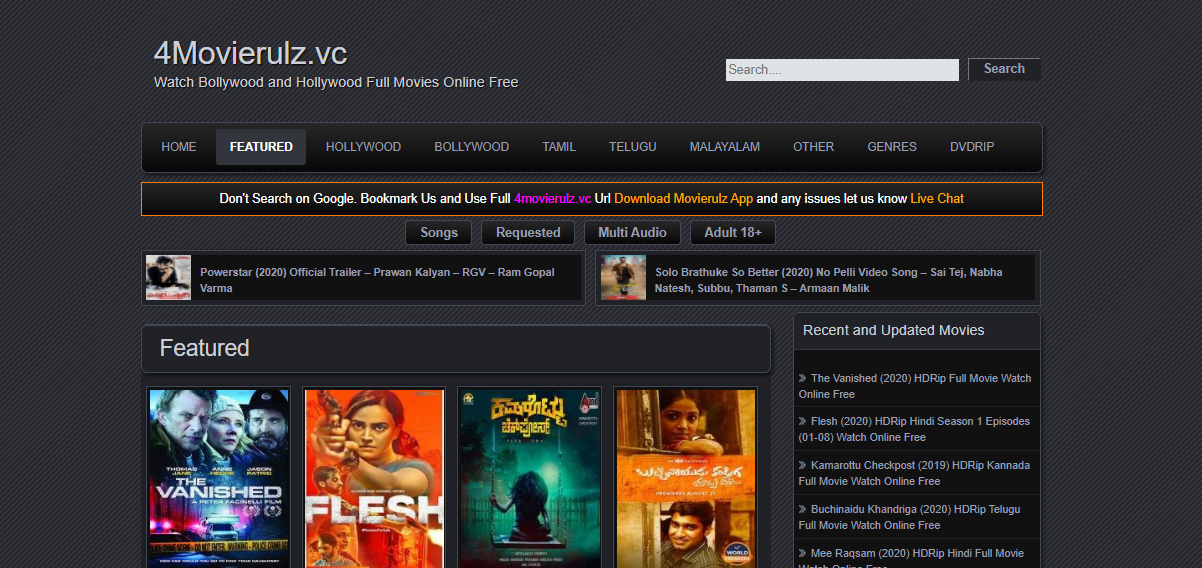Viewport: 1202px width, 568px height.
Task: Open the OTHER menu item
Action: click(813, 147)
